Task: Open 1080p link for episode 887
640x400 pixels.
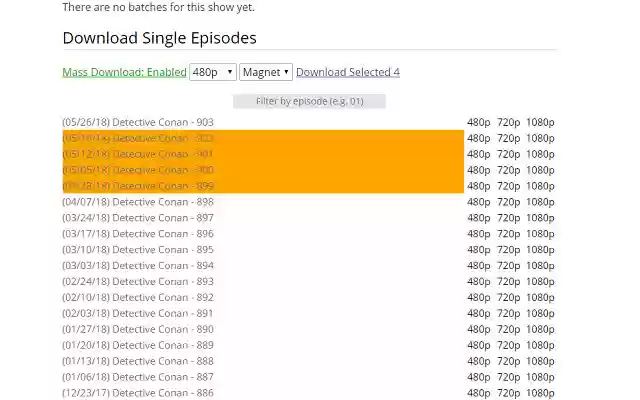Action: point(540,377)
